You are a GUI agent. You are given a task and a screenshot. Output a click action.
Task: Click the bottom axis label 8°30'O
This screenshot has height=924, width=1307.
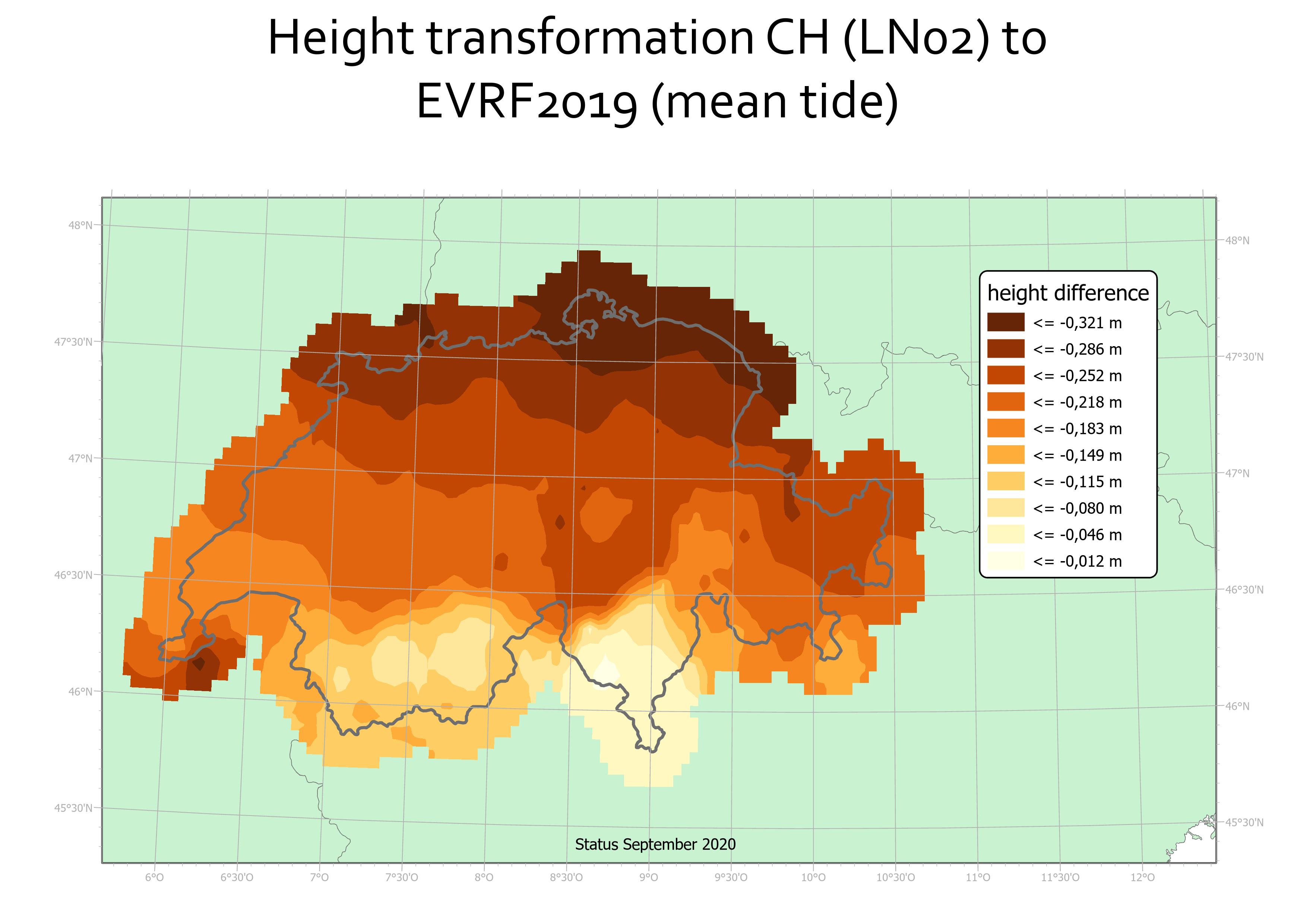click(566, 877)
